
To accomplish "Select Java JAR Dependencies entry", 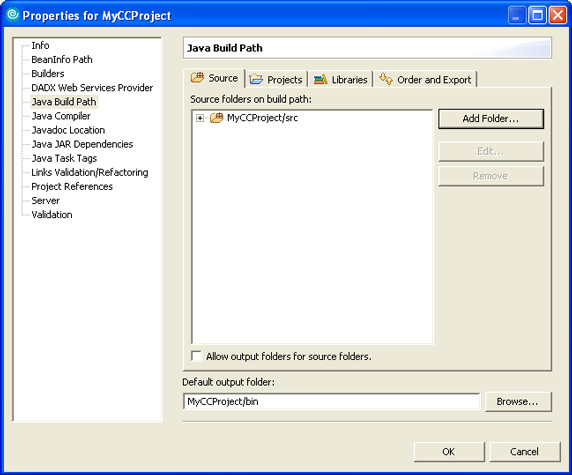I will click(x=82, y=144).
